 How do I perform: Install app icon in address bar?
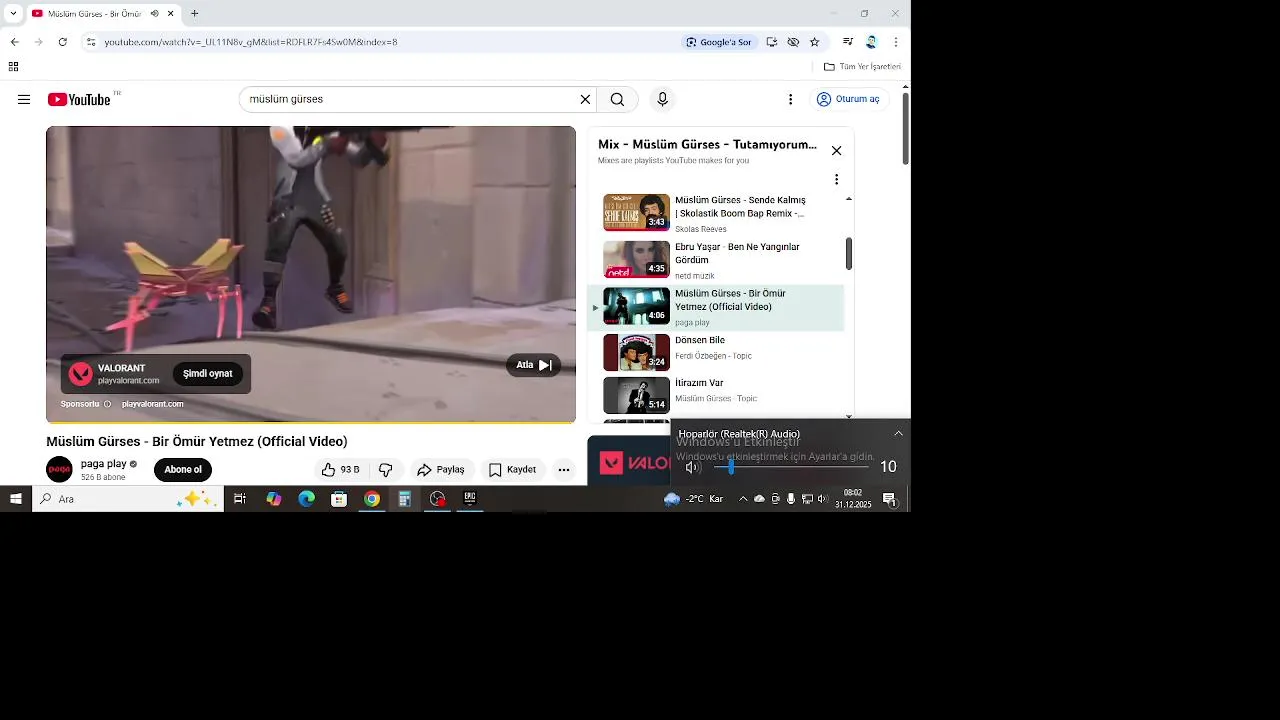tap(772, 42)
